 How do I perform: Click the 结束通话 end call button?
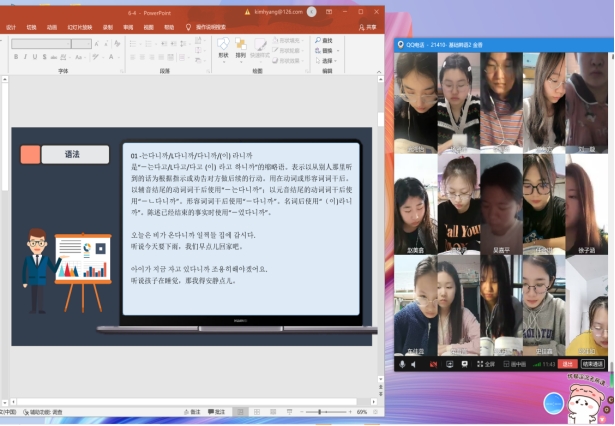coord(593,364)
